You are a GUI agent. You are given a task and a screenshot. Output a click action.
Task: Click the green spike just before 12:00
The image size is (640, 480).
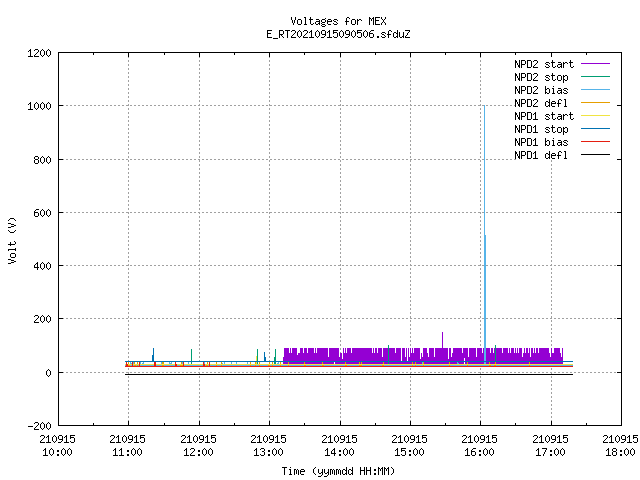pos(191,355)
